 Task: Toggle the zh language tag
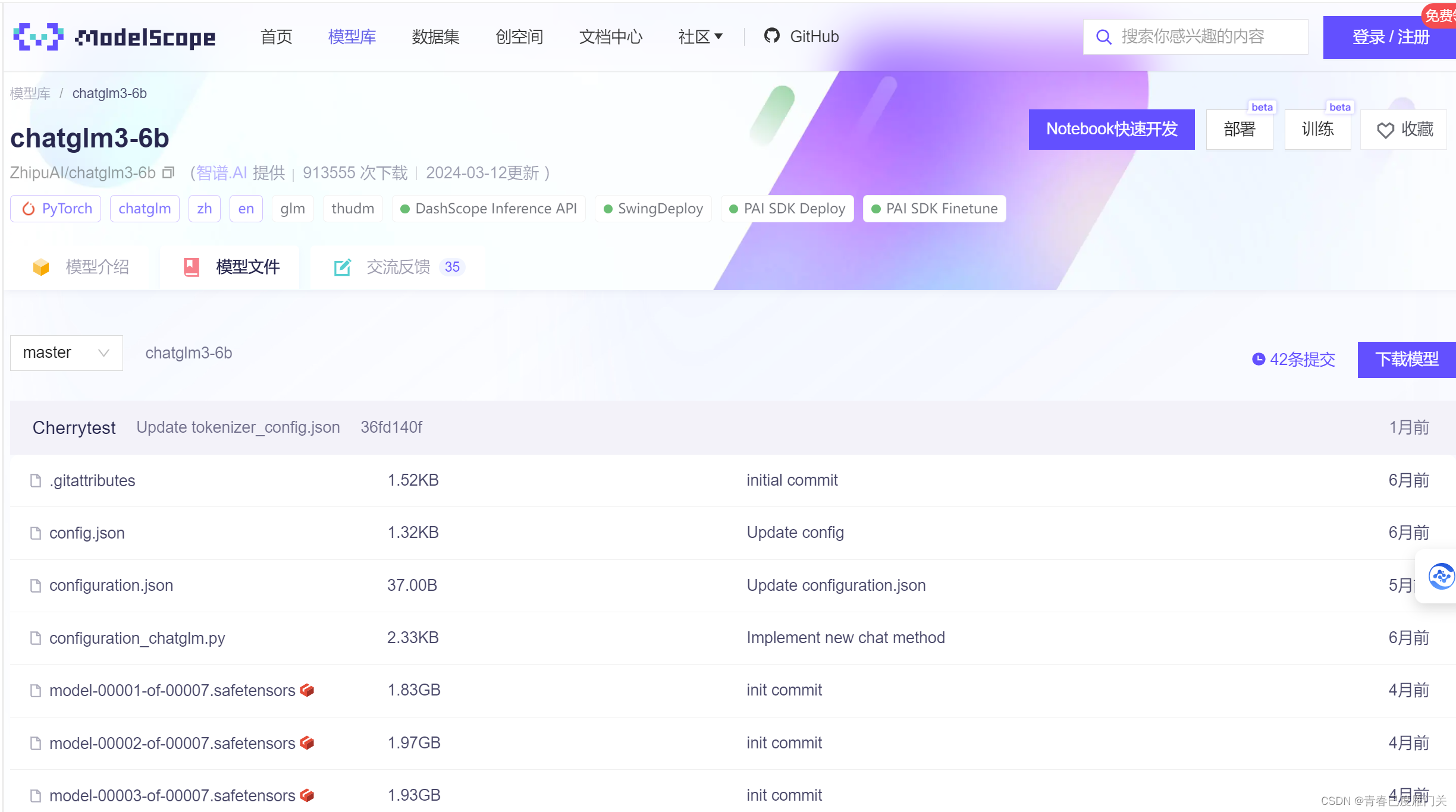204,209
